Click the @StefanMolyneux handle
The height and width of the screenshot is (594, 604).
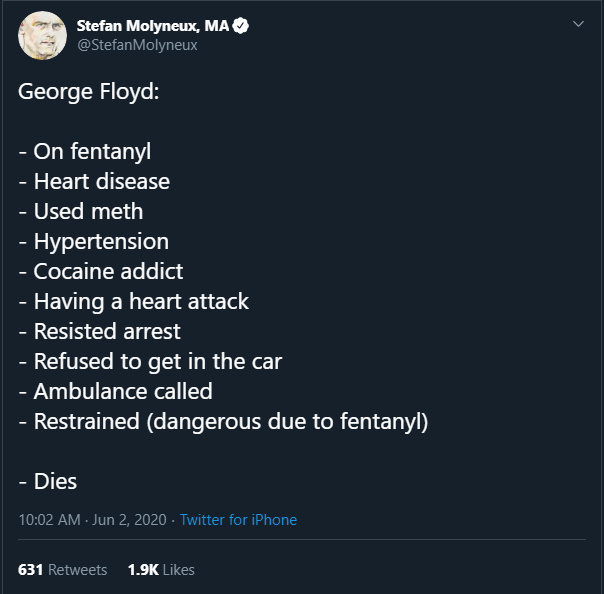(137, 45)
